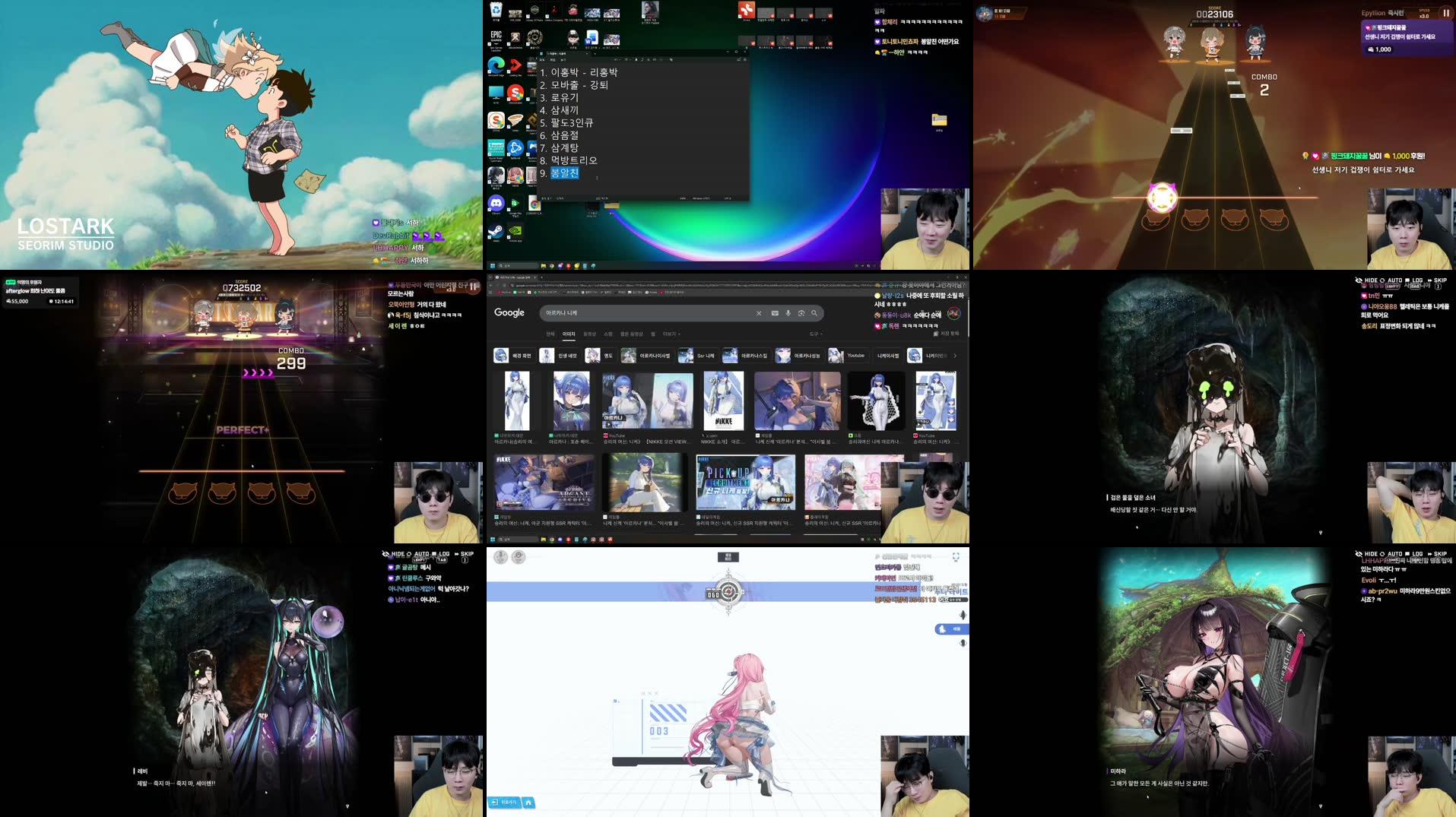Screen dimensions: 1456x817
Task: Open the Recycle Bin desktop icon
Action: pos(496,10)
